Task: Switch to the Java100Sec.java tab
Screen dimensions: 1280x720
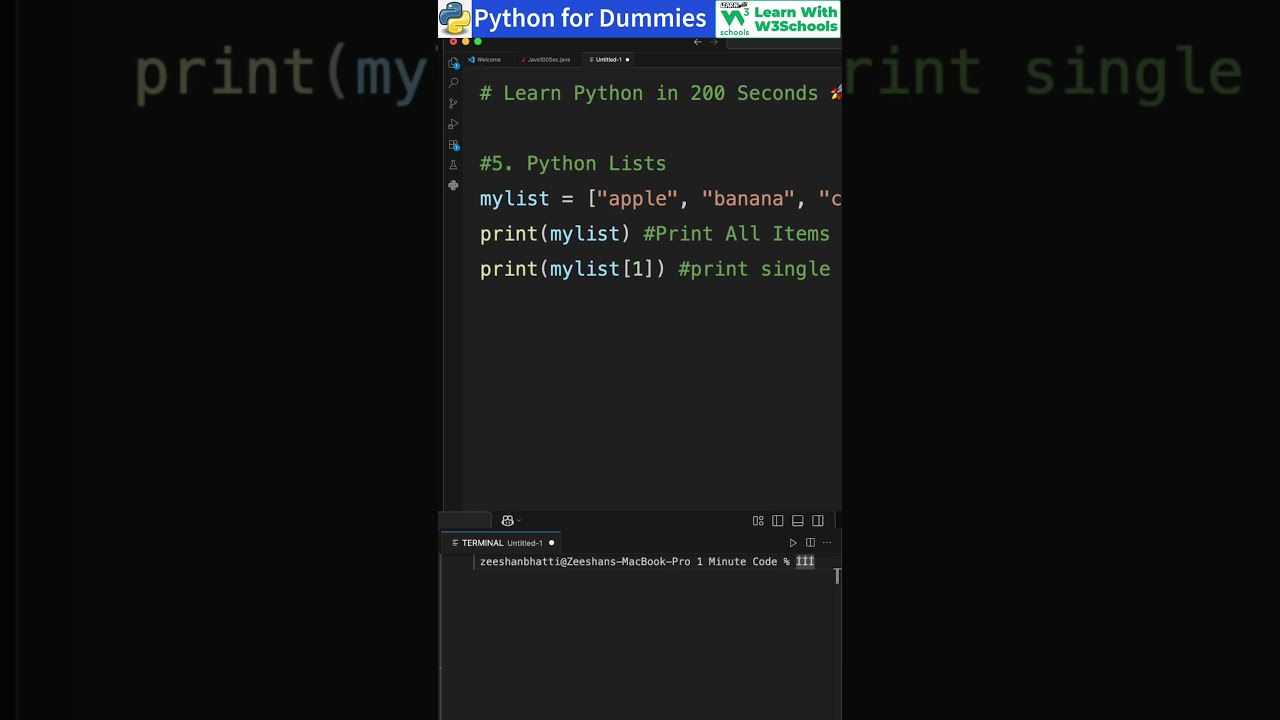Action: click(549, 60)
